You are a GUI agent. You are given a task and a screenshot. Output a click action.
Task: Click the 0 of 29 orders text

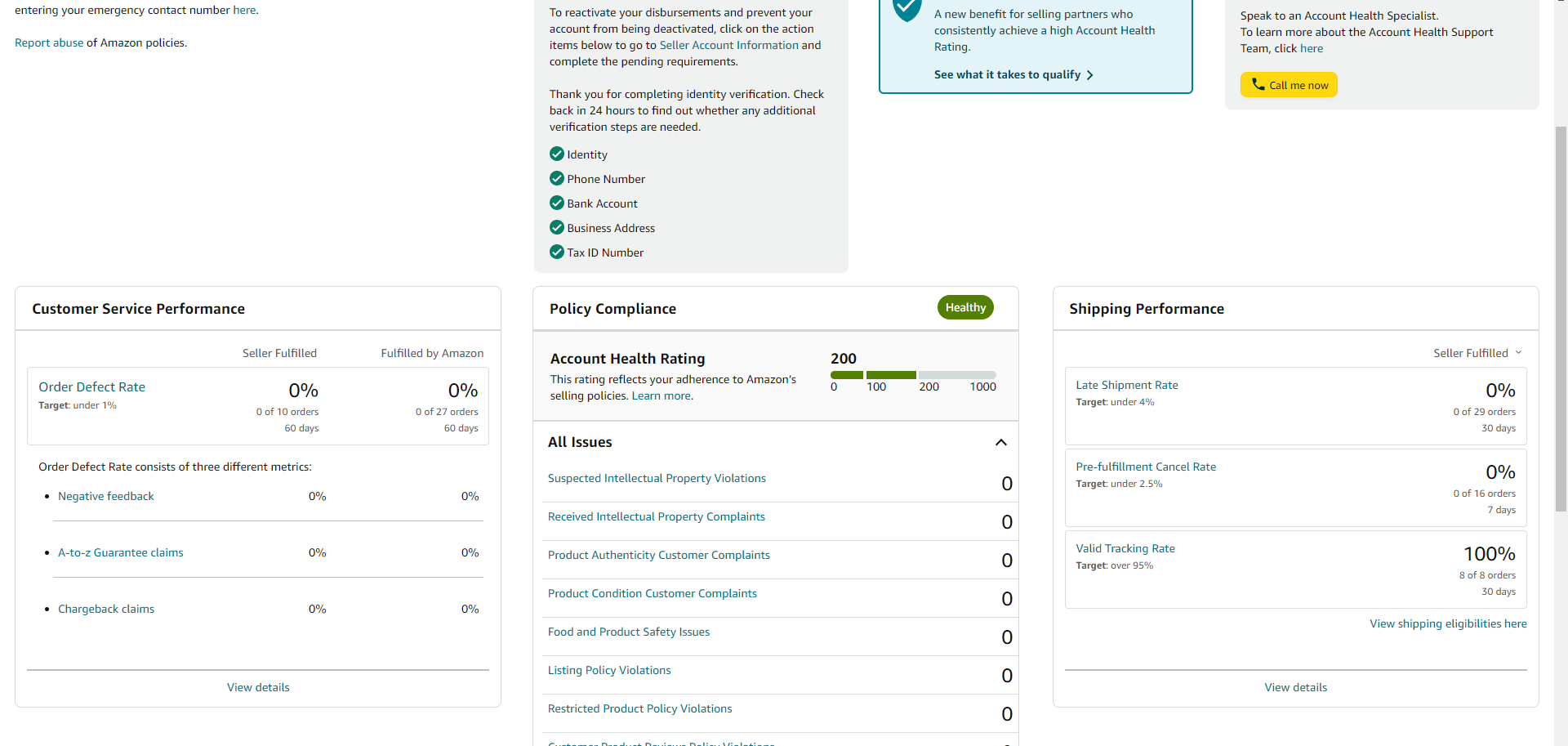tap(1484, 412)
